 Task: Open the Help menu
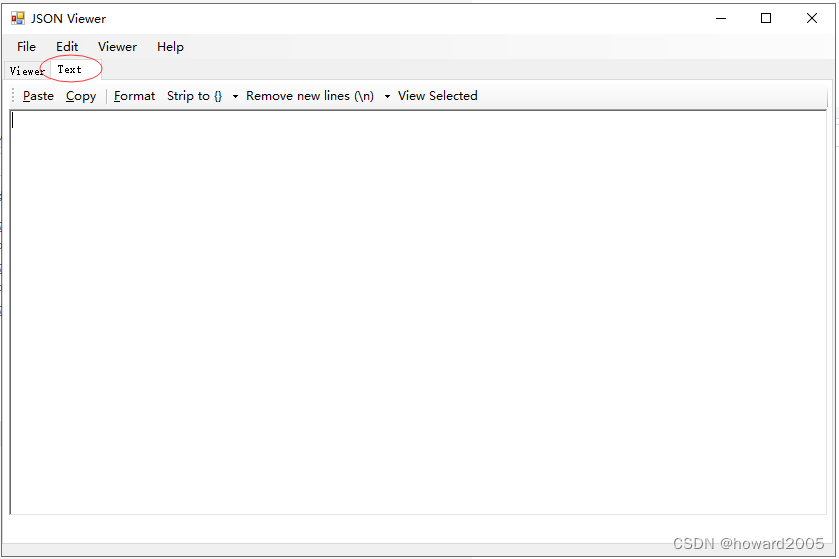point(170,47)
